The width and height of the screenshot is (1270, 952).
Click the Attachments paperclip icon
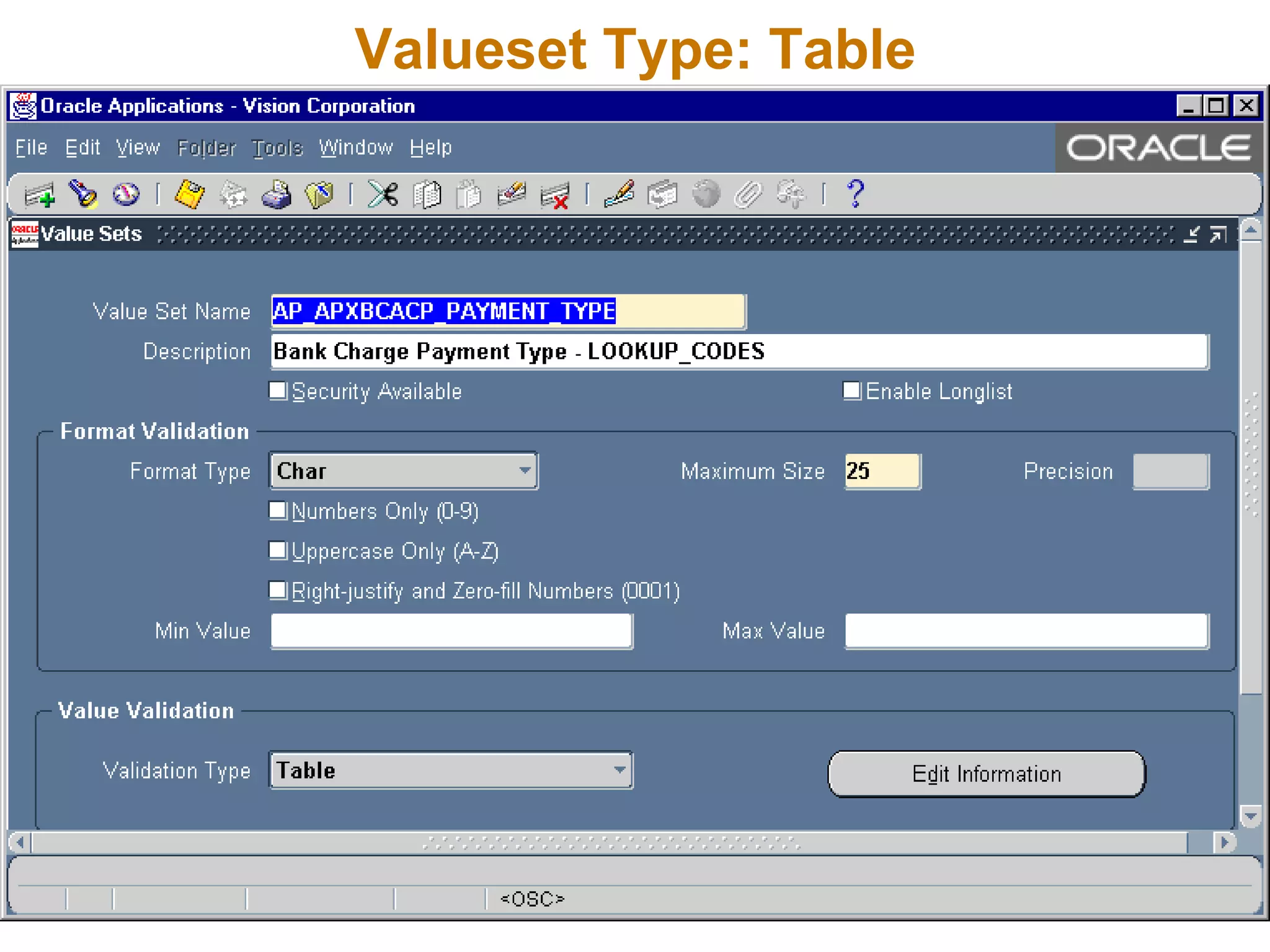[x=748, y=195]
